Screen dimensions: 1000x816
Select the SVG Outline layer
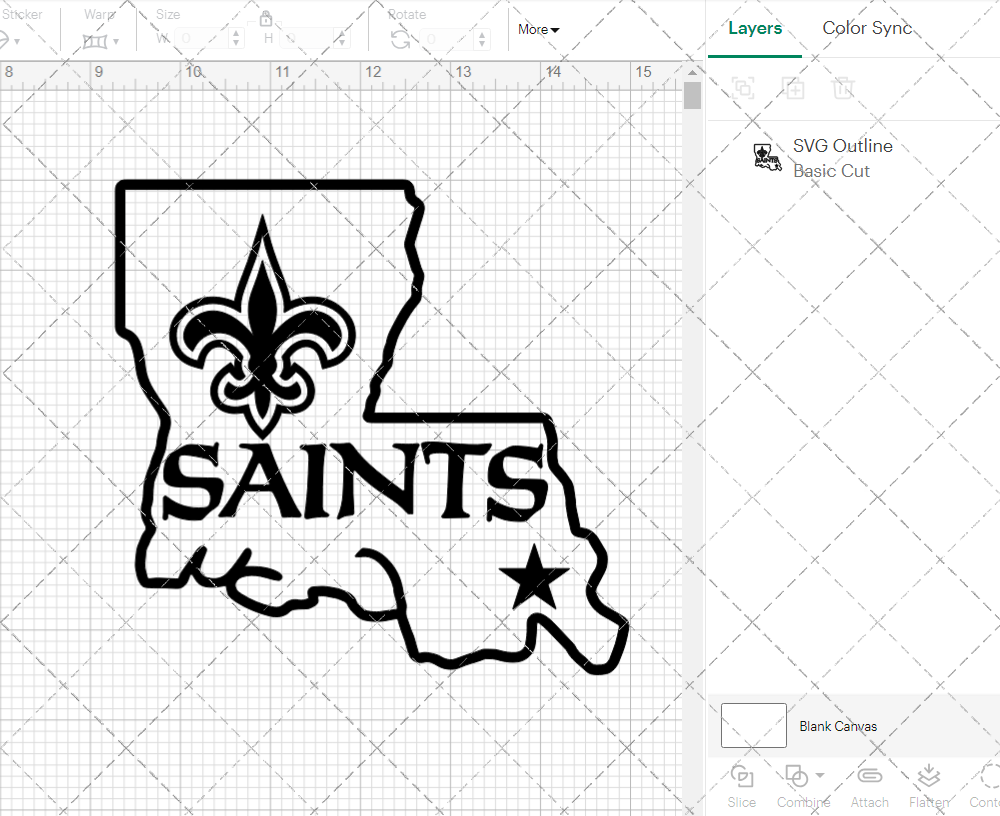pos(842,158)
